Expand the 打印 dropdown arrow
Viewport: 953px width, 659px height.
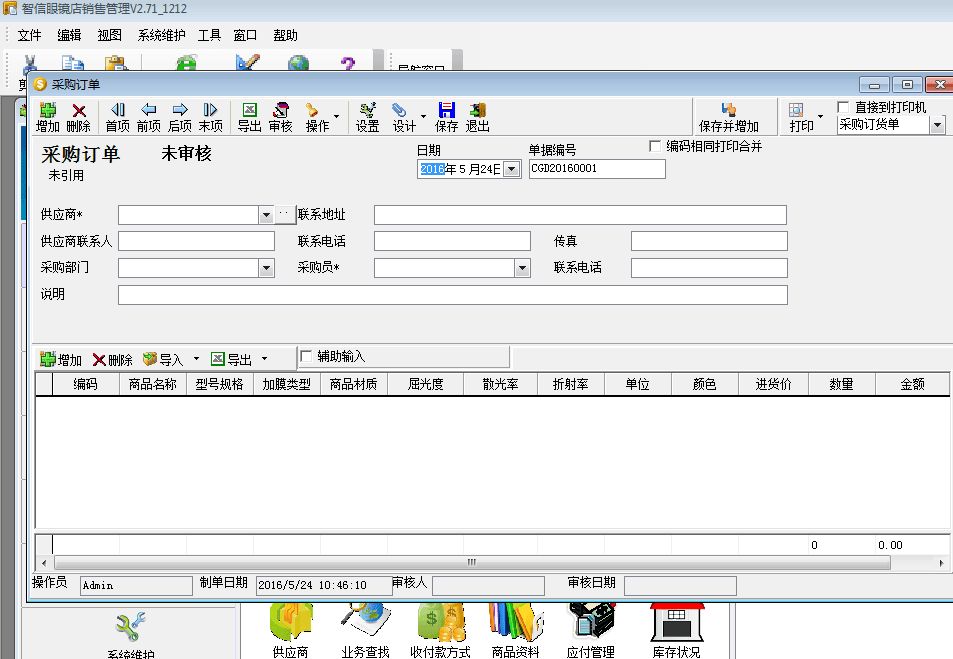pos(821,116)
